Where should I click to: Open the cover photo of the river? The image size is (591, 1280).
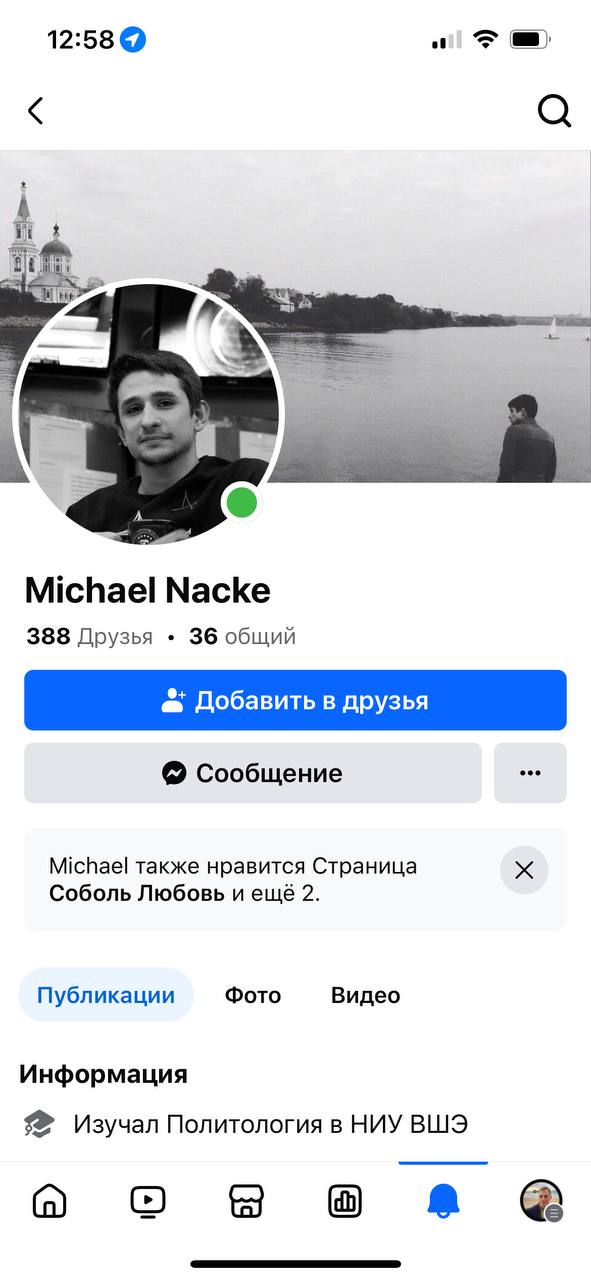pyautogui.click(x=420, y=300)
